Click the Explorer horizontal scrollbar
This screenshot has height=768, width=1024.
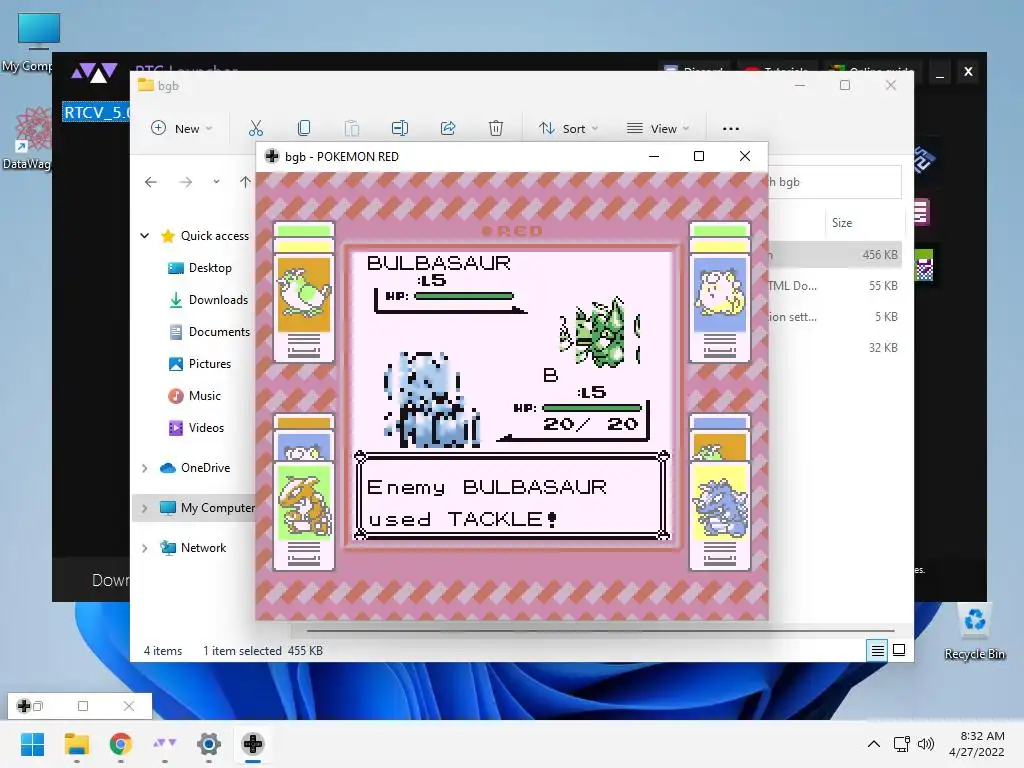600,631
